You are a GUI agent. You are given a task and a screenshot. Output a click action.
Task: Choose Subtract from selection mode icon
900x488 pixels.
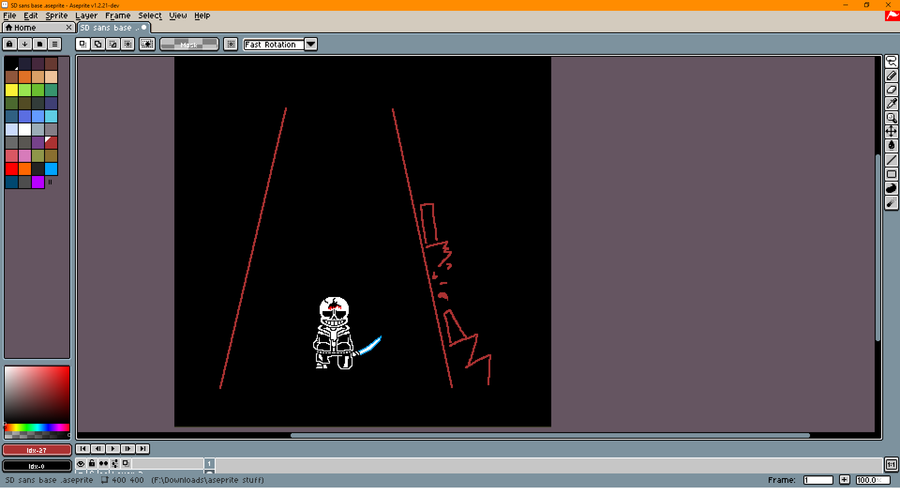pyautogui.click(x=113, y=44)
